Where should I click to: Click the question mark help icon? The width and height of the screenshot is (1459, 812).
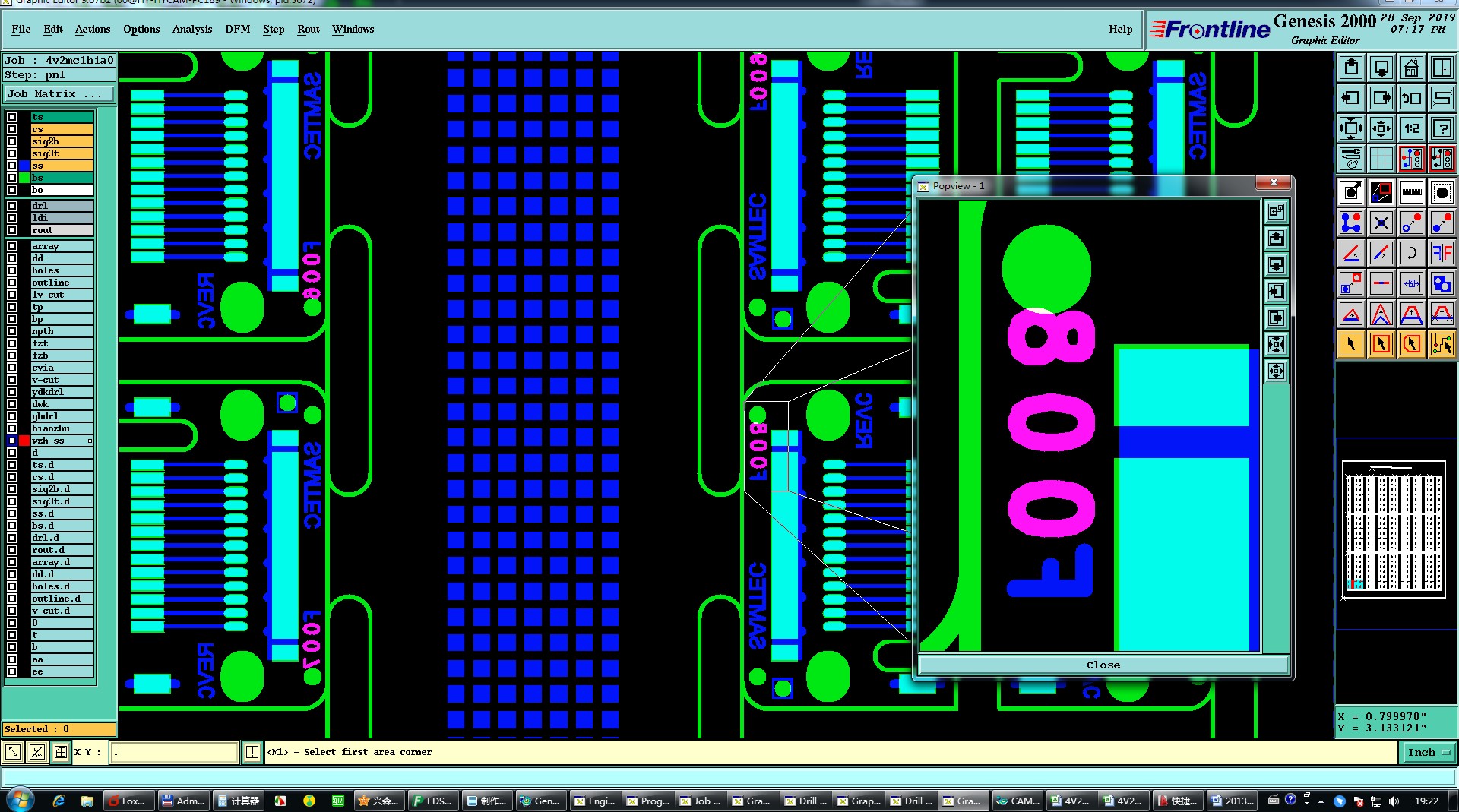[x=1442, y=129]
